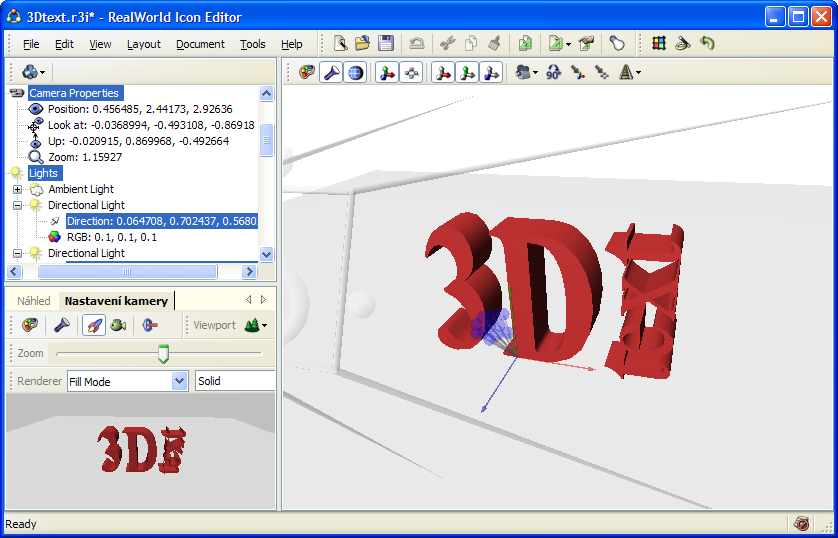Click the gray arrow with colored axes icon
Image resolution: width=838 pixels, height=538 pixels.
click(578, 73)
